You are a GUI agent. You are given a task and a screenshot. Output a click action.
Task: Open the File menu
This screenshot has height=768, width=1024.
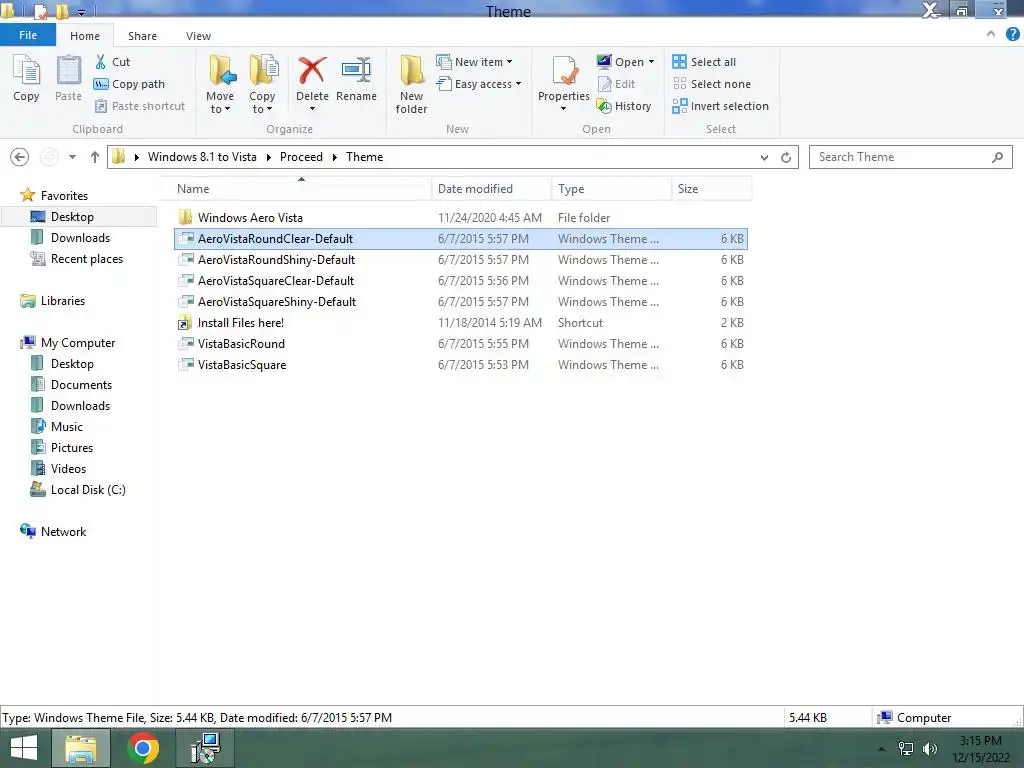click(x=28, y=35)
